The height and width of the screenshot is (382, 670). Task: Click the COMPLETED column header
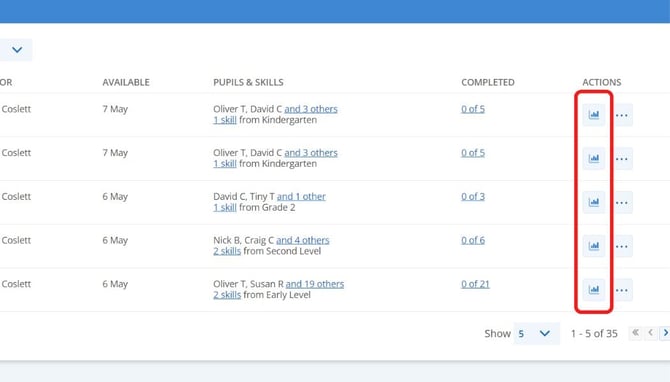(488, 82)
